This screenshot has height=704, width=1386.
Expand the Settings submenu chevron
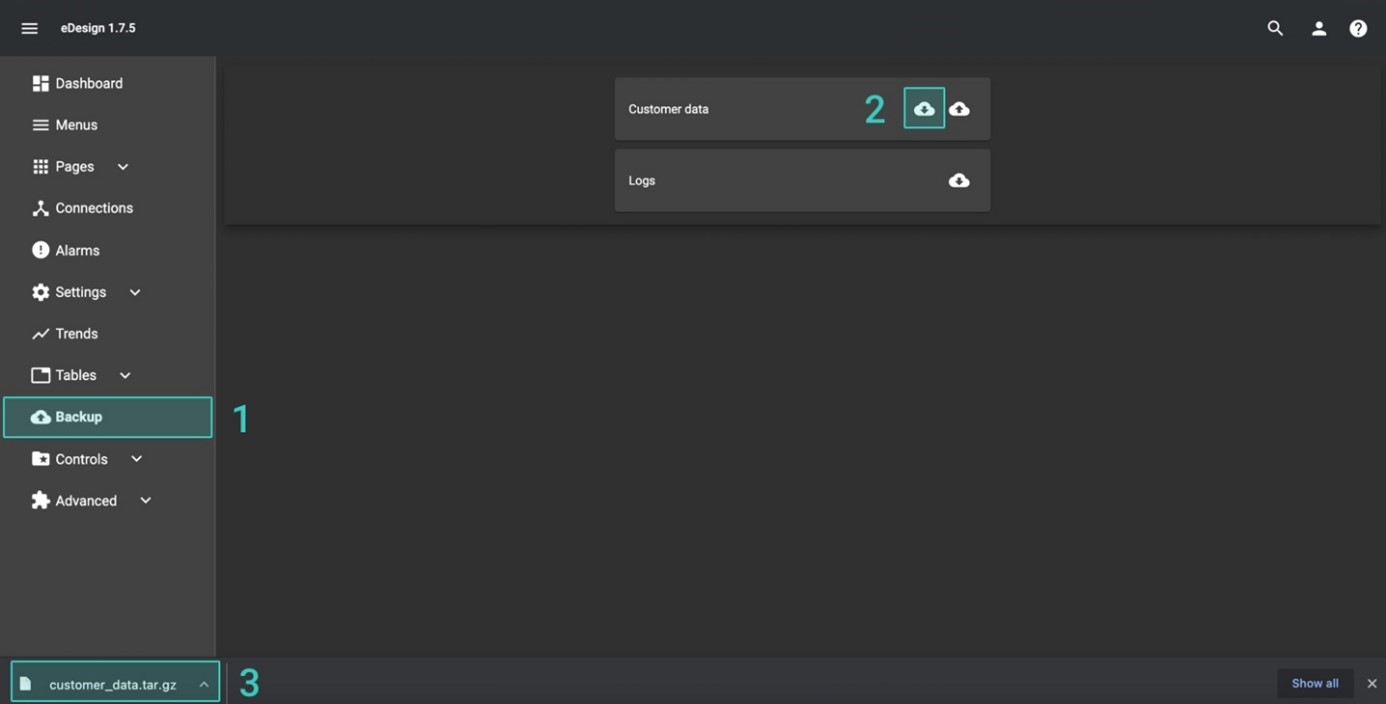point(135,292)
